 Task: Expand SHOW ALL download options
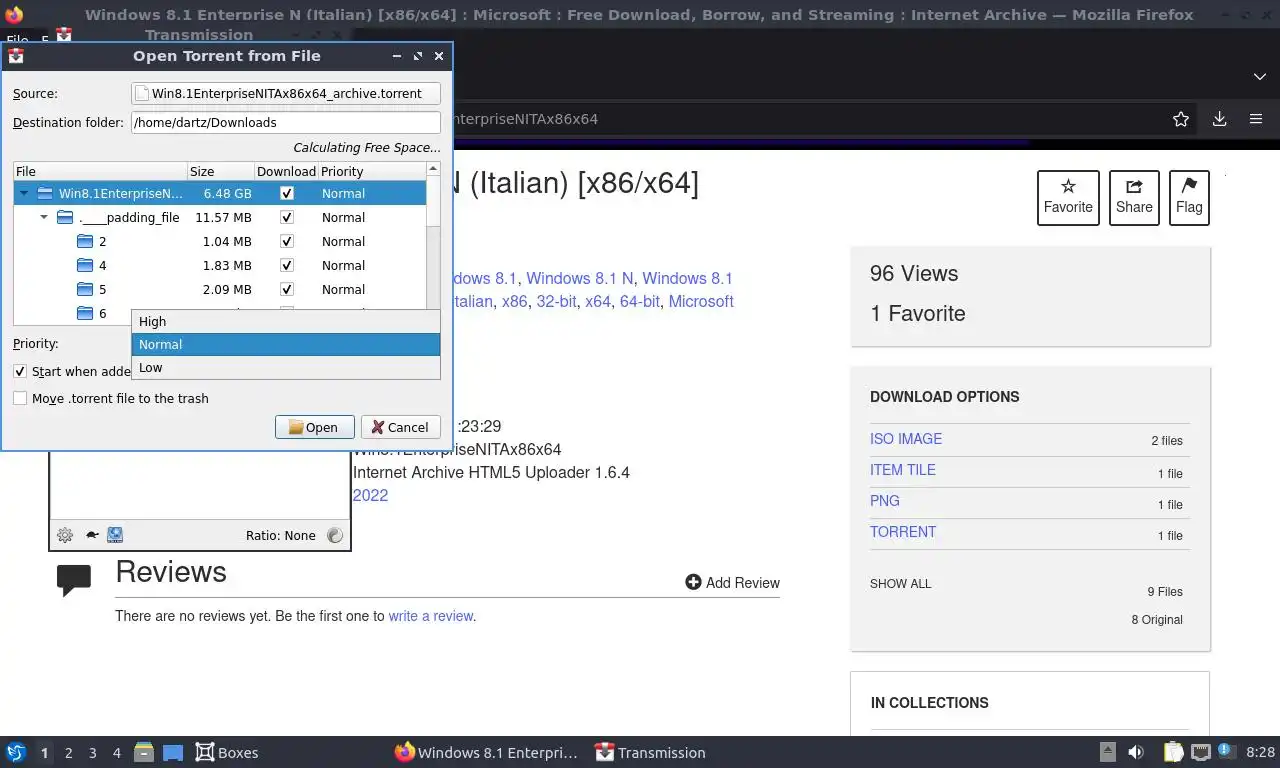point(900,583)
